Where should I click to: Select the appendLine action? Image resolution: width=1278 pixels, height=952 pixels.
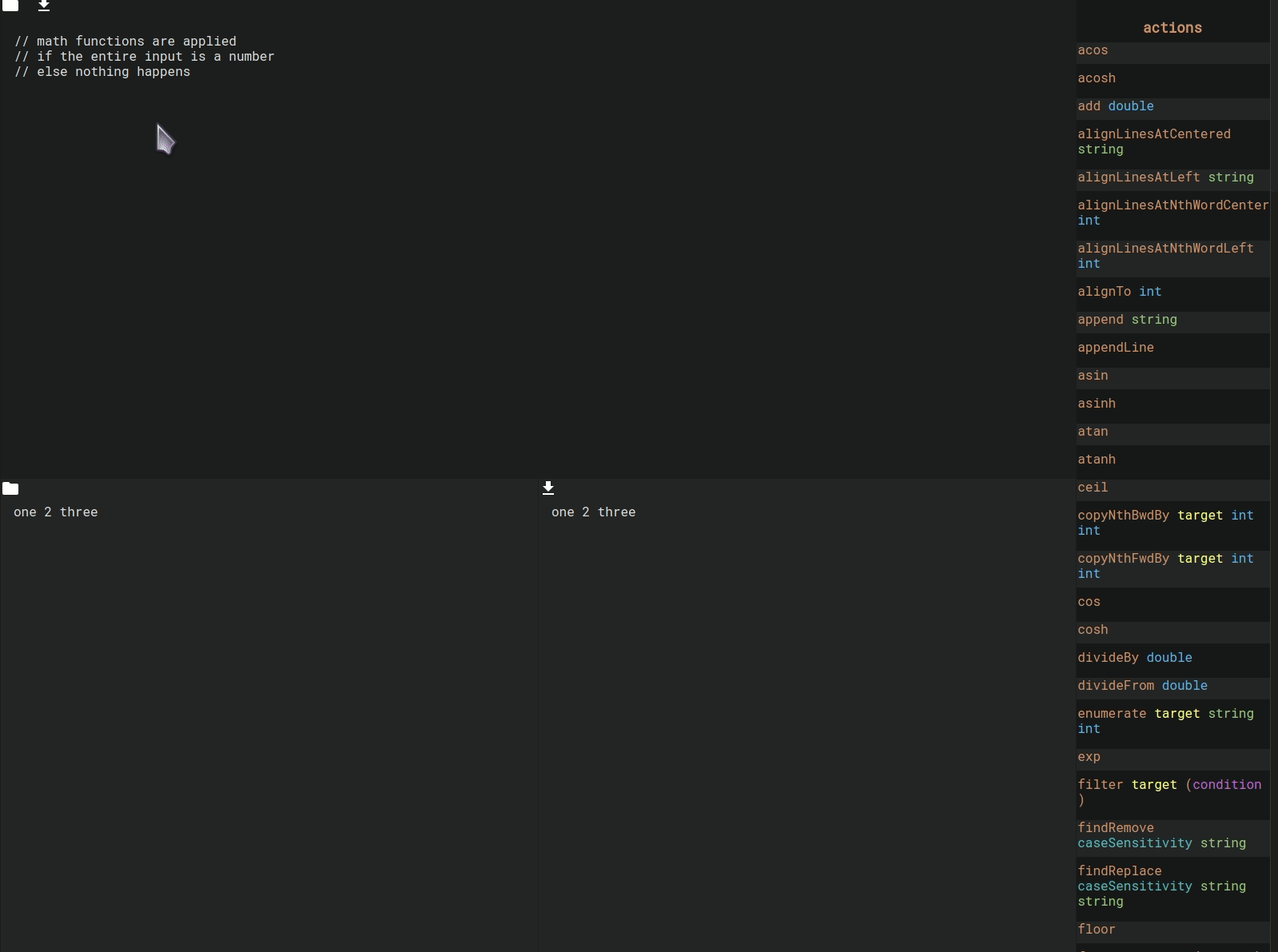(x=1115, y=348)
